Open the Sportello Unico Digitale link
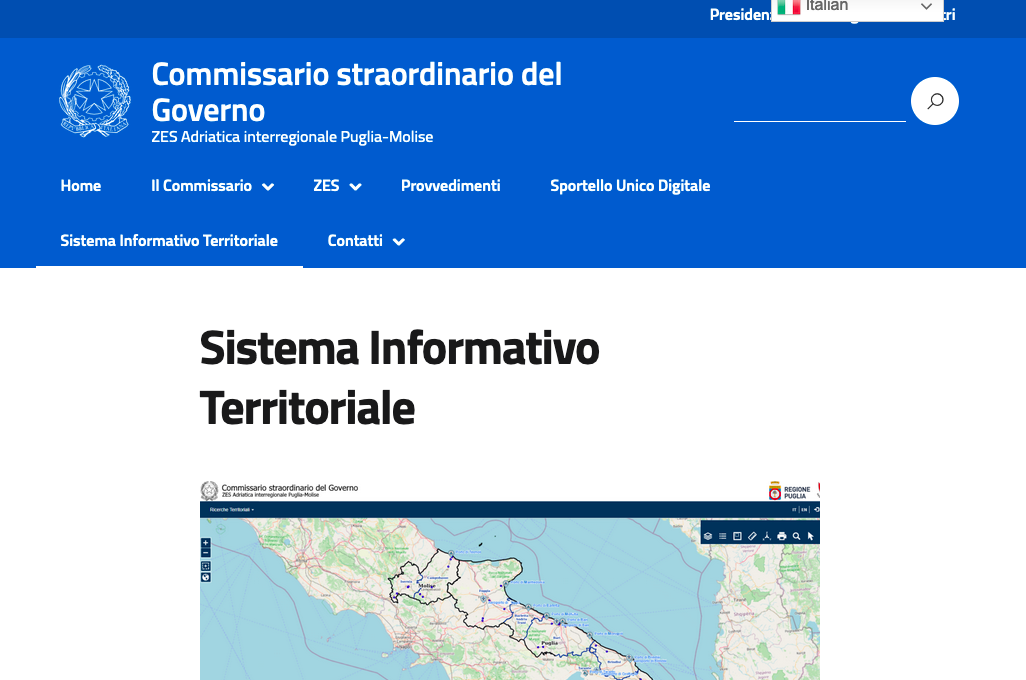Screen dimensions: 1026x680 pos(630,186)
